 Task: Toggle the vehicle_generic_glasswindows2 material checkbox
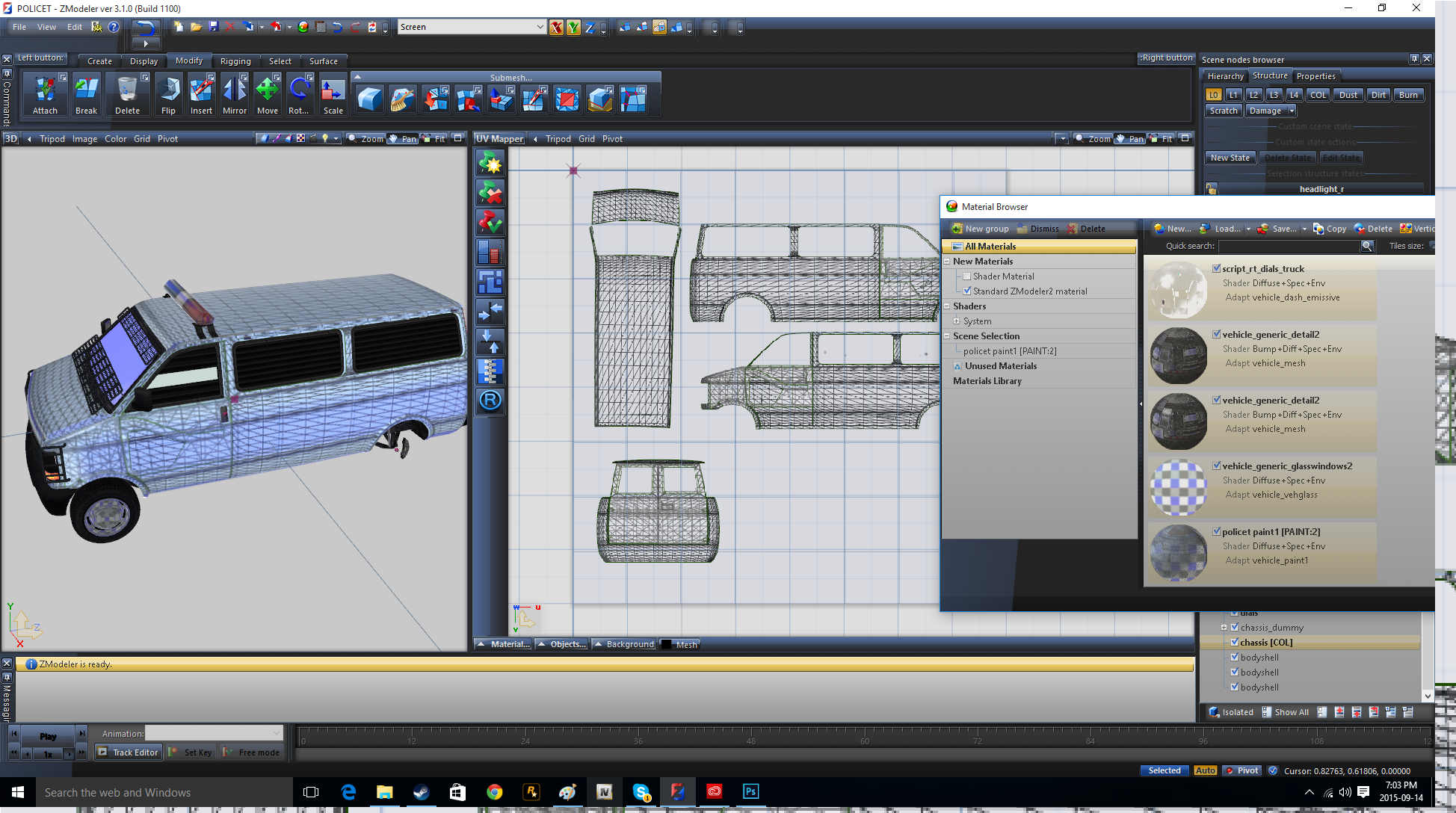pyautogui.click(x=1217, y=466)
